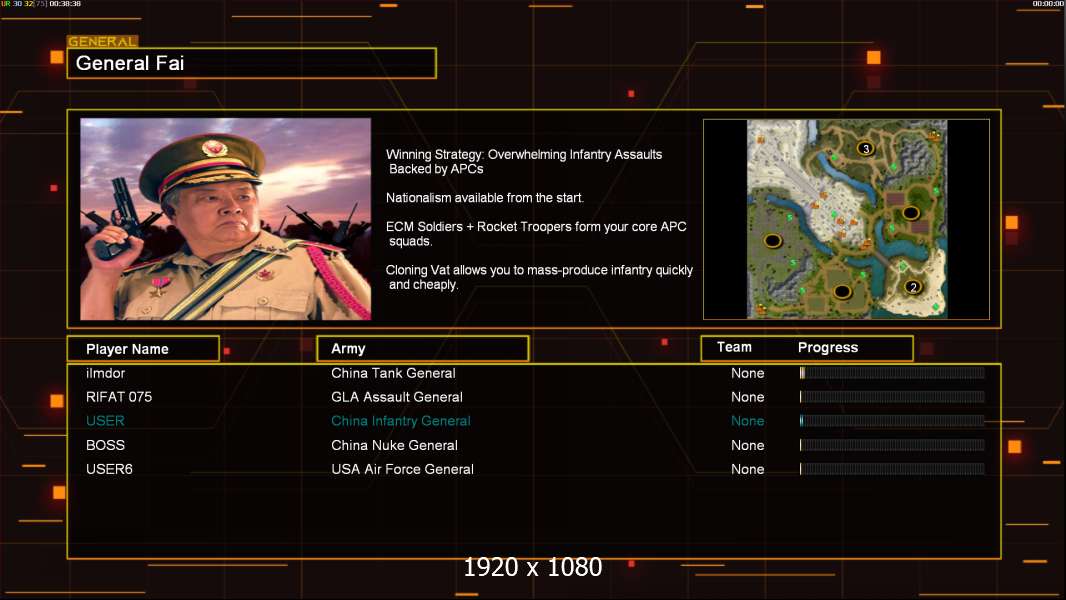Click the 00:00:00 counter at top right
The height and width of the screenshot is (600, 1066).
[1048, 4]
